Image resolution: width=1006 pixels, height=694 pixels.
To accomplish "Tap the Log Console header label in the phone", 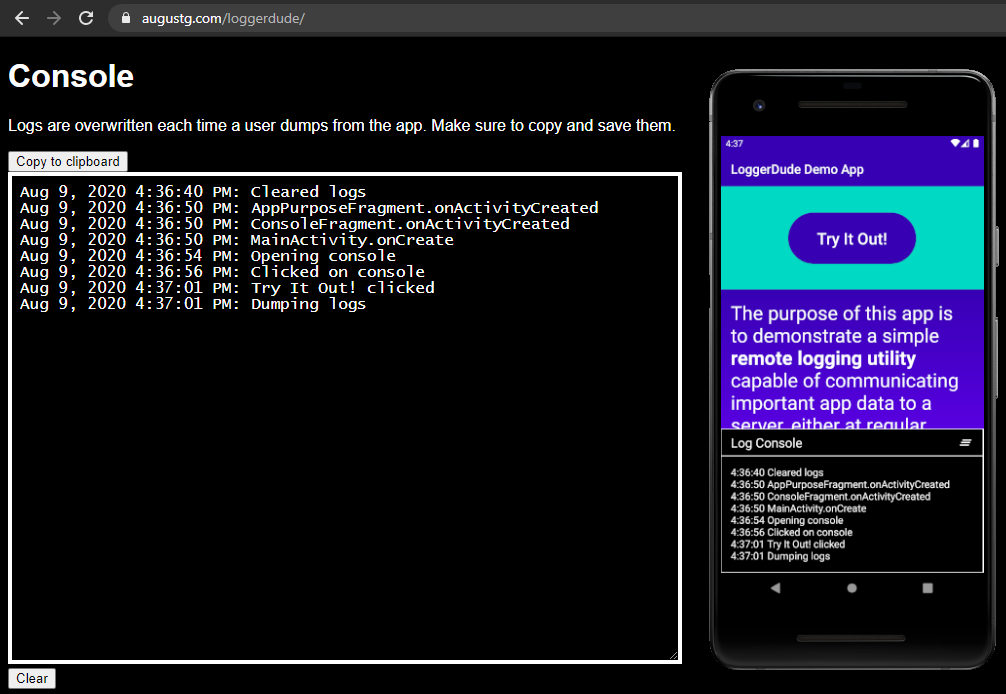I will pos(766,443).
